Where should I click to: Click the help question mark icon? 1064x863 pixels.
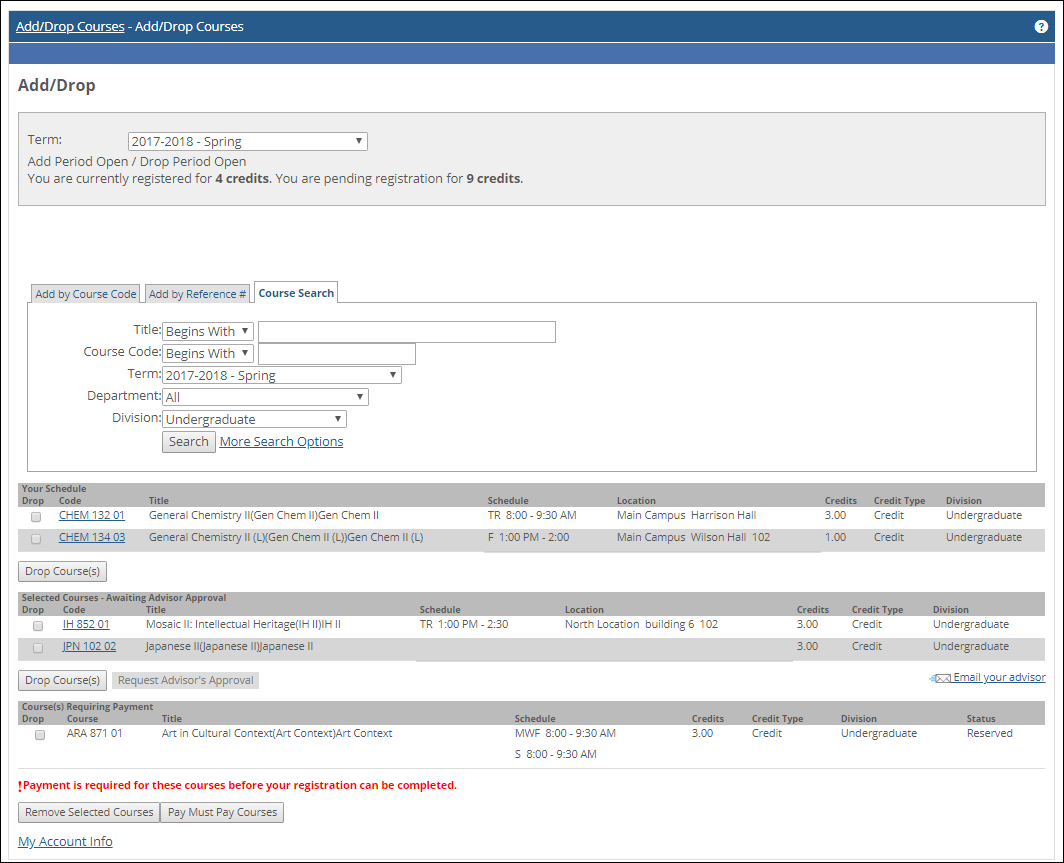coord(1041,27)
